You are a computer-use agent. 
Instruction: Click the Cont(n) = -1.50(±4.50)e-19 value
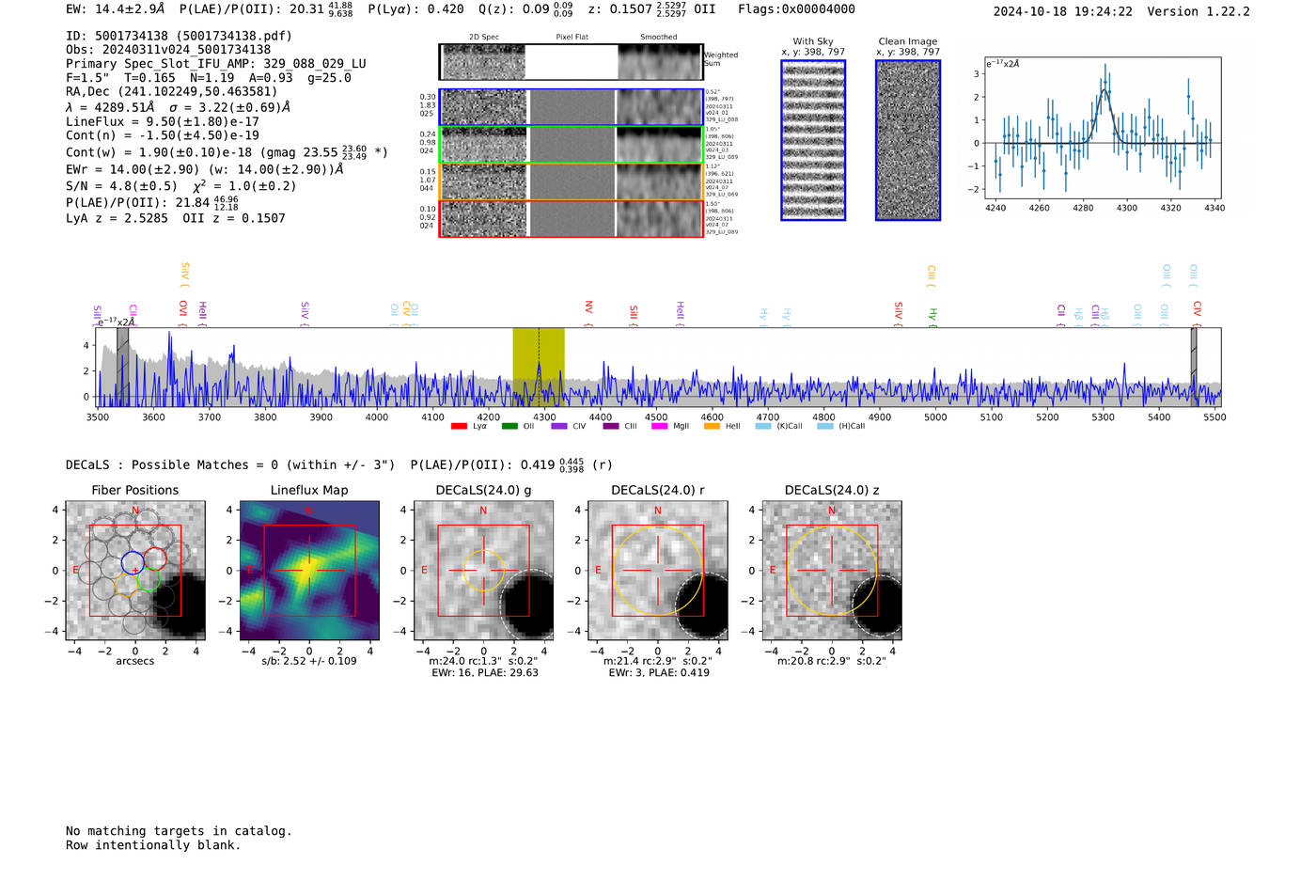click(163, 135)
